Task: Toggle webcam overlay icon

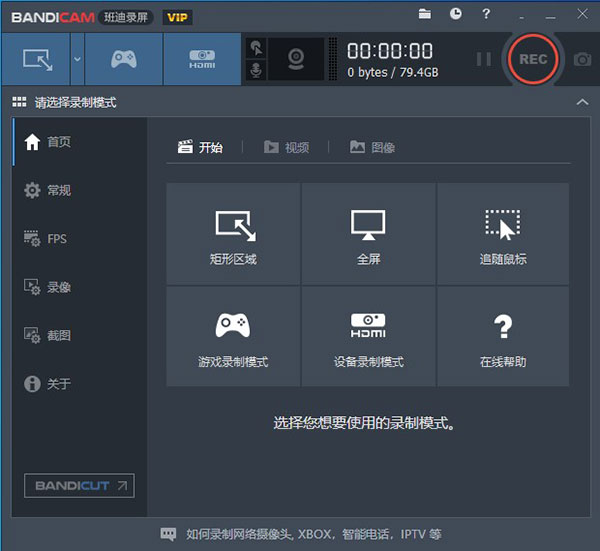Action: 296,59
